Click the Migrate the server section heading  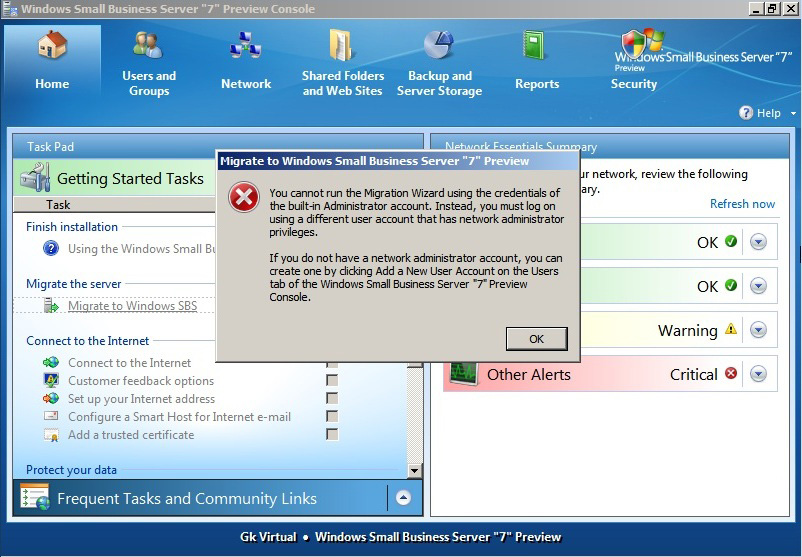coord(74,284)
